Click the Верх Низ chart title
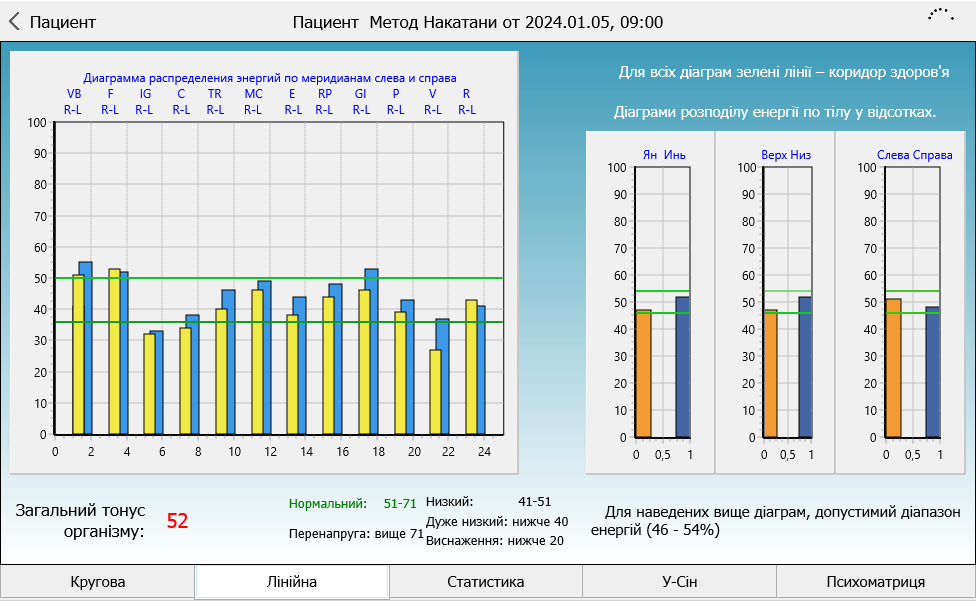Image resolution: width=976 pixels, height=601 pixels. (x=785, y=155)
